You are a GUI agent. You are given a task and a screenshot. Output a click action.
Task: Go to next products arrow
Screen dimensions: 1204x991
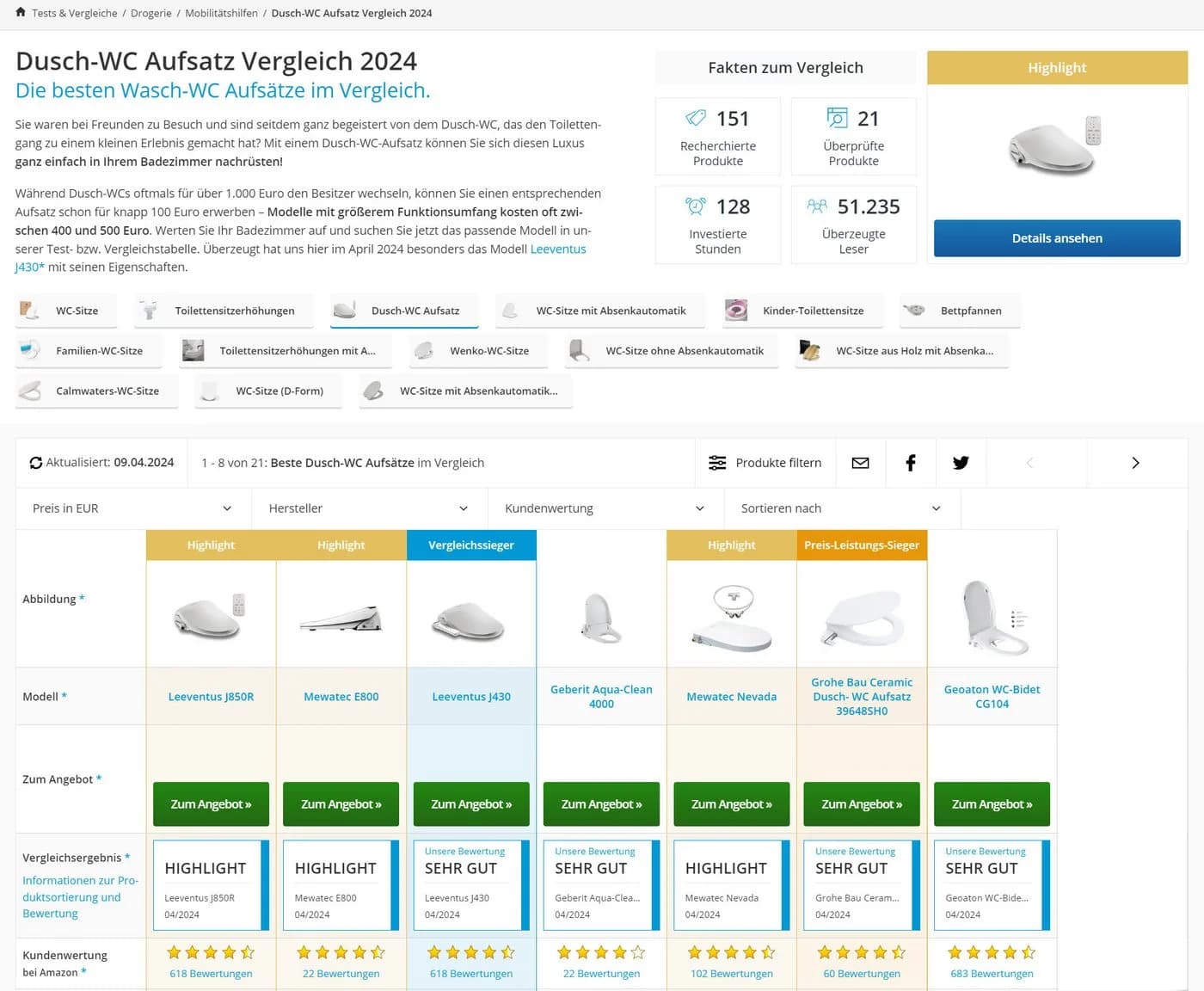[1135, 463]
